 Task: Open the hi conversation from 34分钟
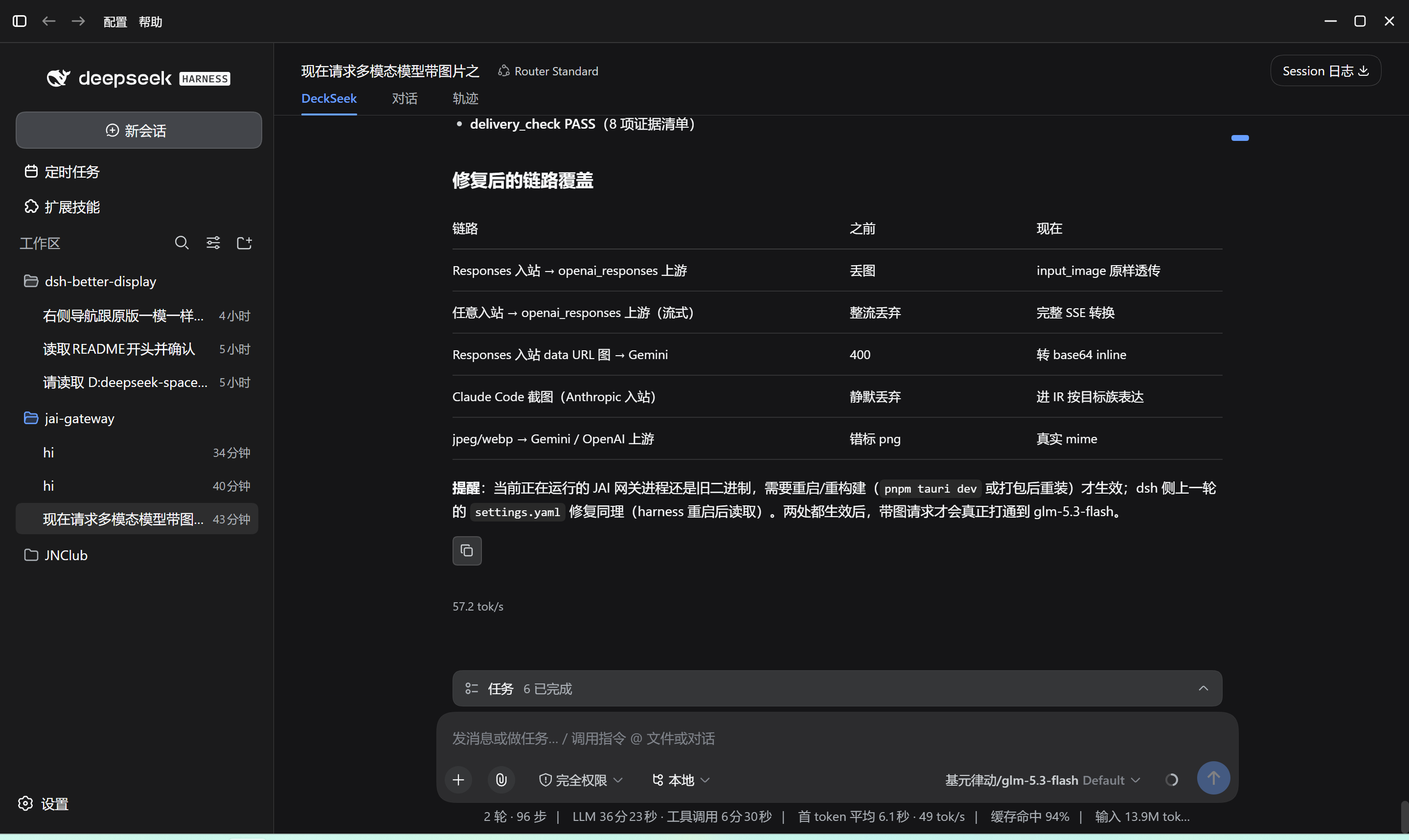[137, 452]
